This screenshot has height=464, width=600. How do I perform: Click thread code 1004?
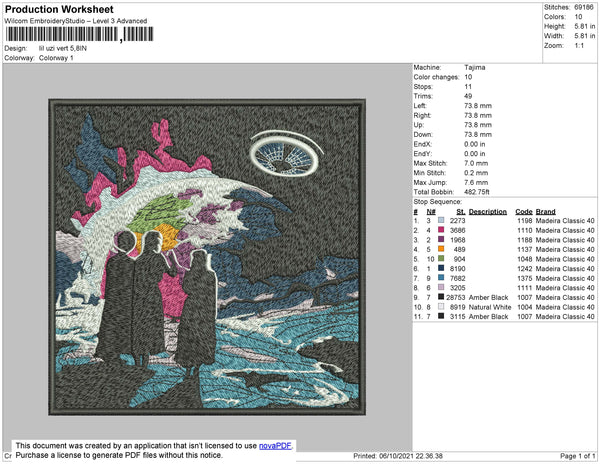[x=525, y=307]
